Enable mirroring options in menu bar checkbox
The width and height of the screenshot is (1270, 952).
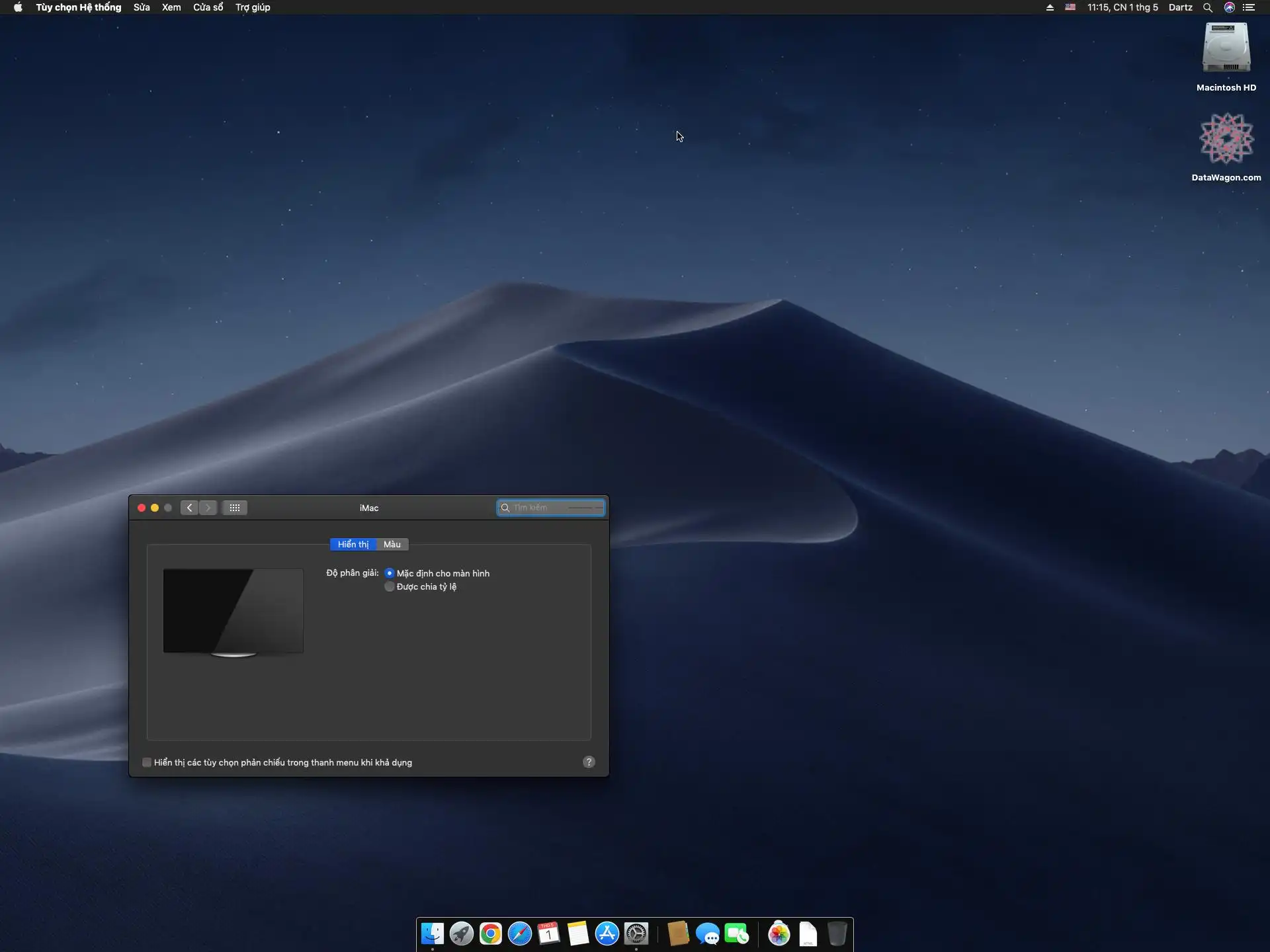[x=147, y=762]
